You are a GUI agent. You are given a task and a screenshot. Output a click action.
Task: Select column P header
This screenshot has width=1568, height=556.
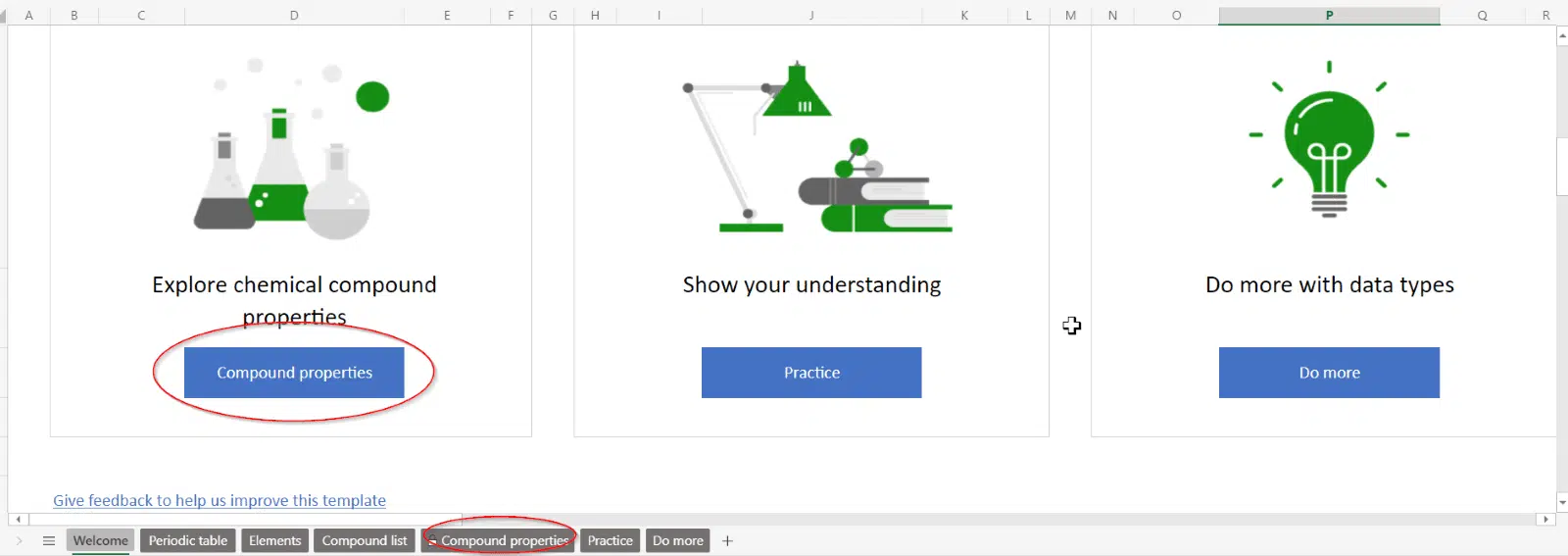tap(1329, 15)
